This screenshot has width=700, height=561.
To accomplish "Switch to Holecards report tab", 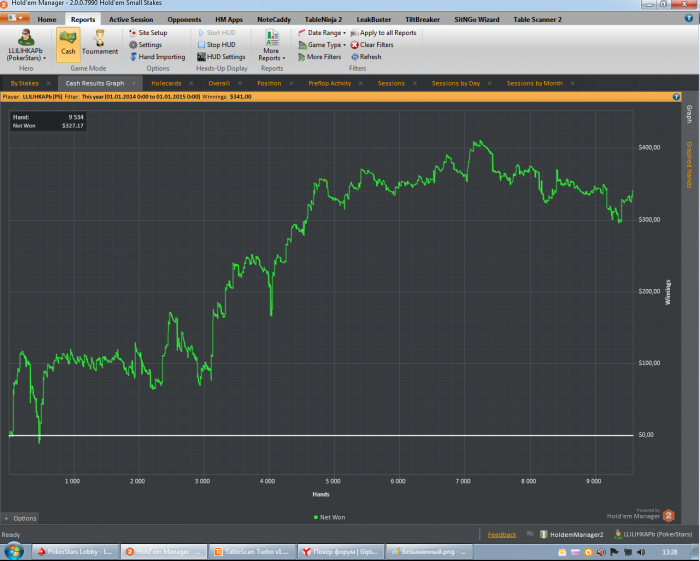I will 166,83.
